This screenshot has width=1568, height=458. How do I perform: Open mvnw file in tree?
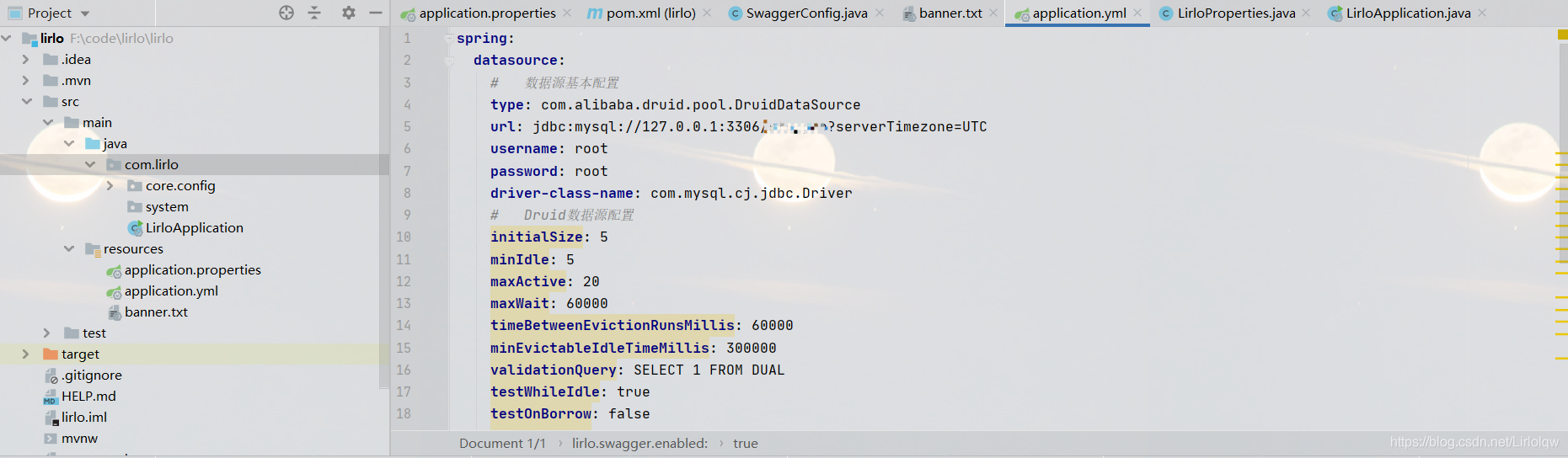[79, 438]
